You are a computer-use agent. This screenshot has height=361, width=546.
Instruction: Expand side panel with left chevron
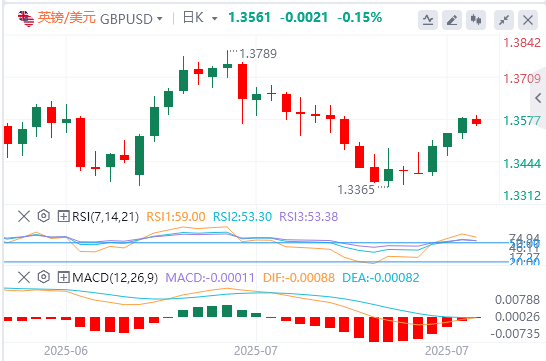pyautogui.click(x=538, y=98)
